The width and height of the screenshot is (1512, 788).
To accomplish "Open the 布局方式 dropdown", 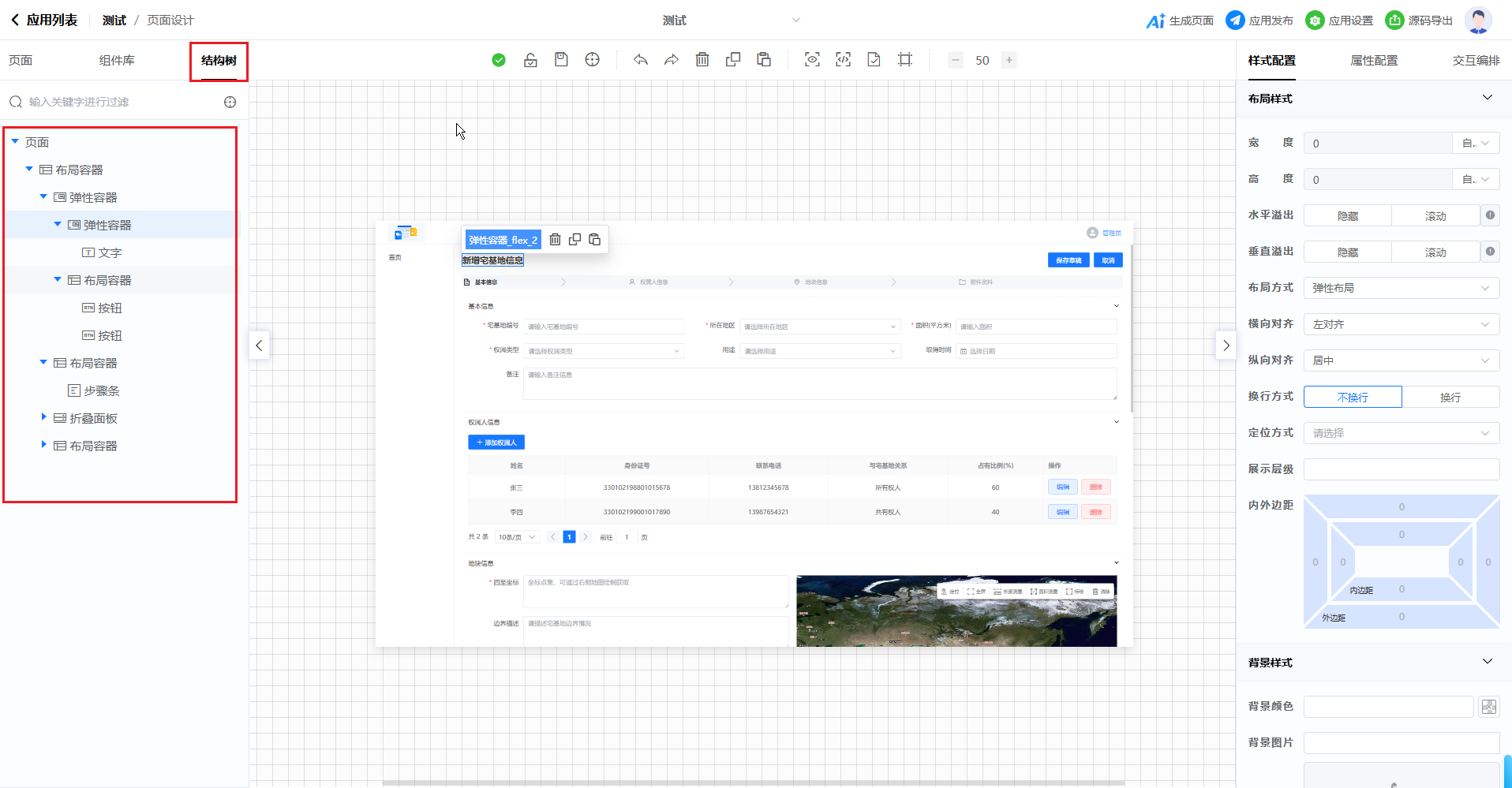I will pos(1401,288).
